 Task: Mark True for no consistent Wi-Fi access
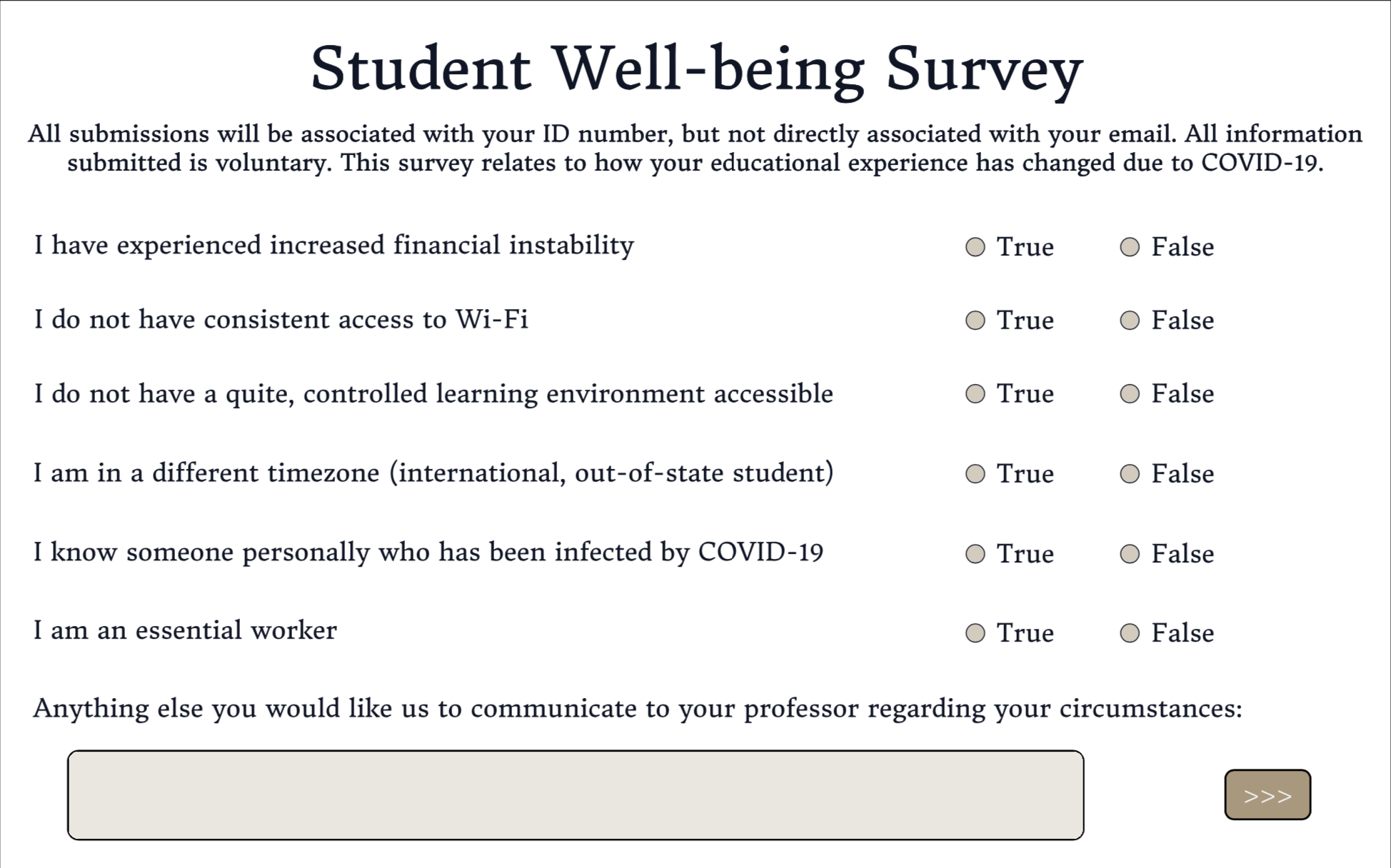tap(975, 321)
